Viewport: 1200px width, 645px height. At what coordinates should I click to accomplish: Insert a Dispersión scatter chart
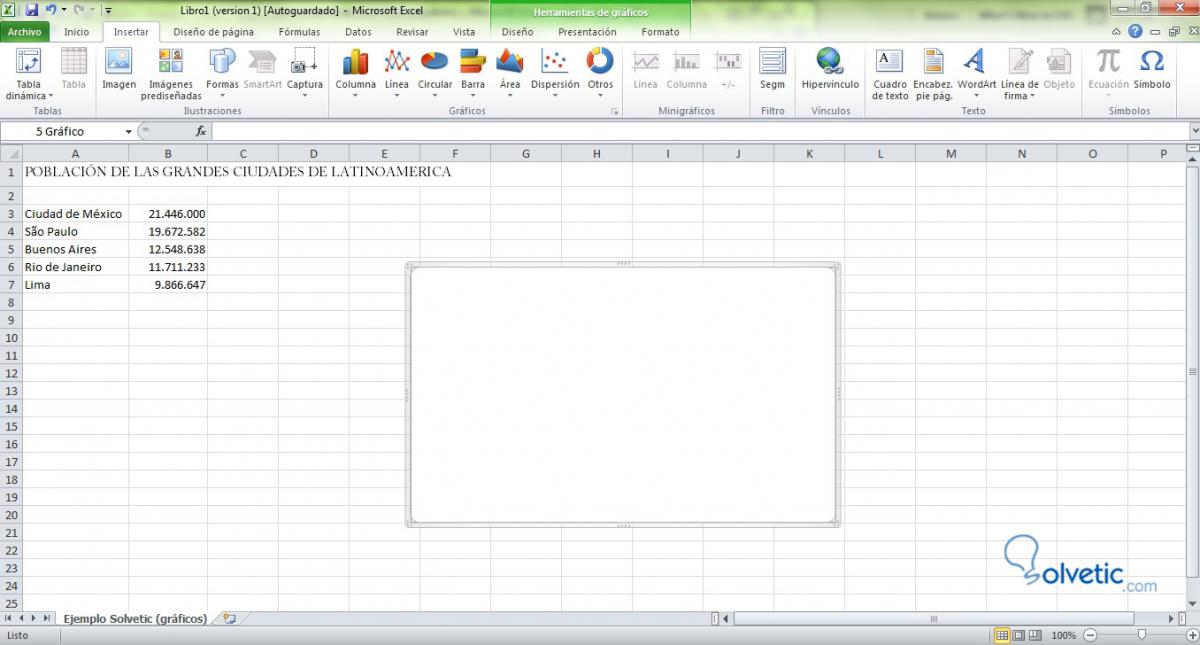555,73
